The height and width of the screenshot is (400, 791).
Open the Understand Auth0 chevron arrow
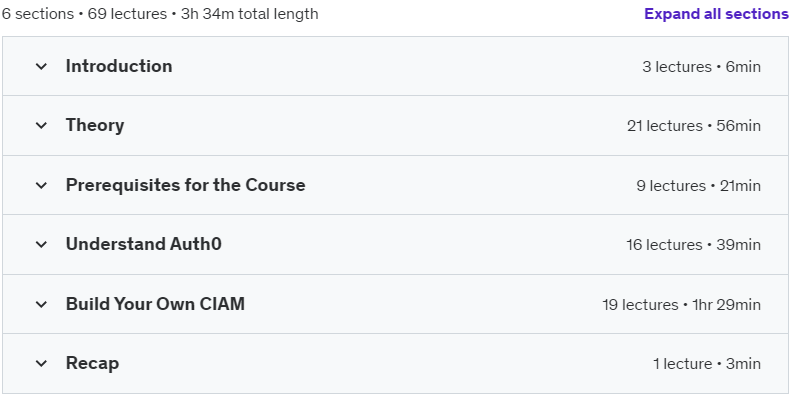[x=41, y=244]
